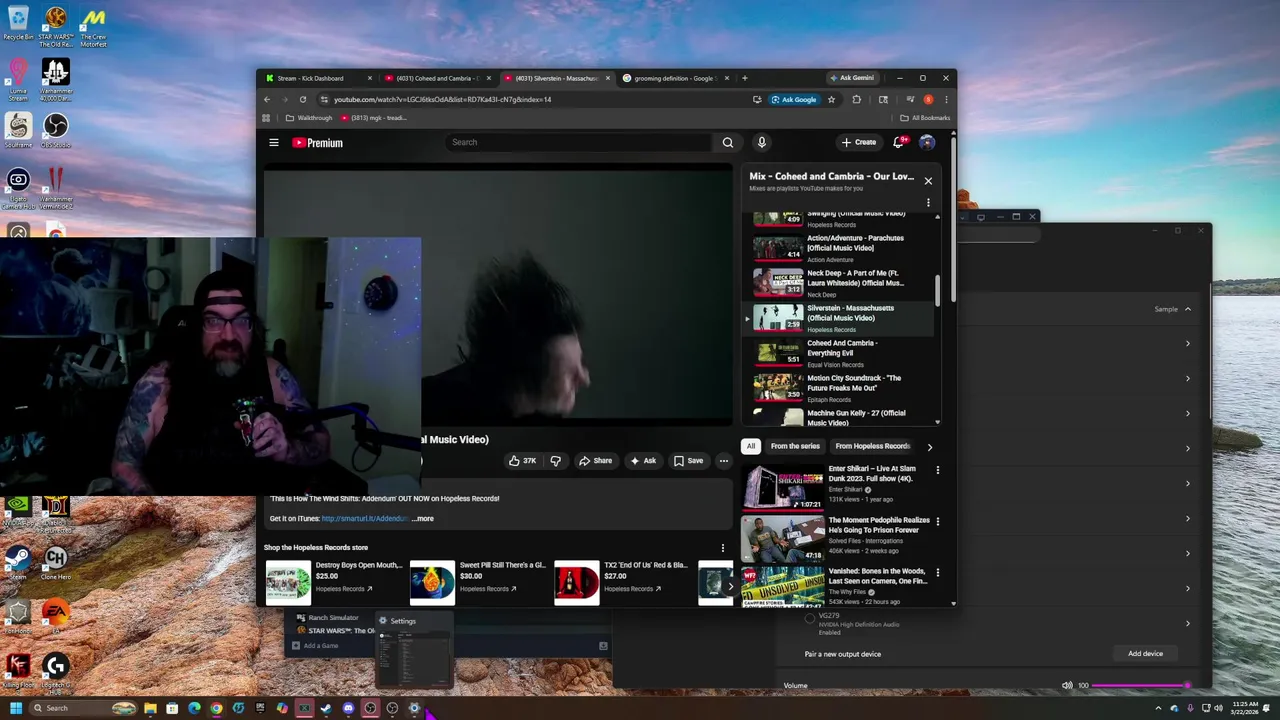Image resolution: width=1280 pixels, height=720 pixels.
Task: Click the Windows taskbar Search box
Action: (84, 708)
